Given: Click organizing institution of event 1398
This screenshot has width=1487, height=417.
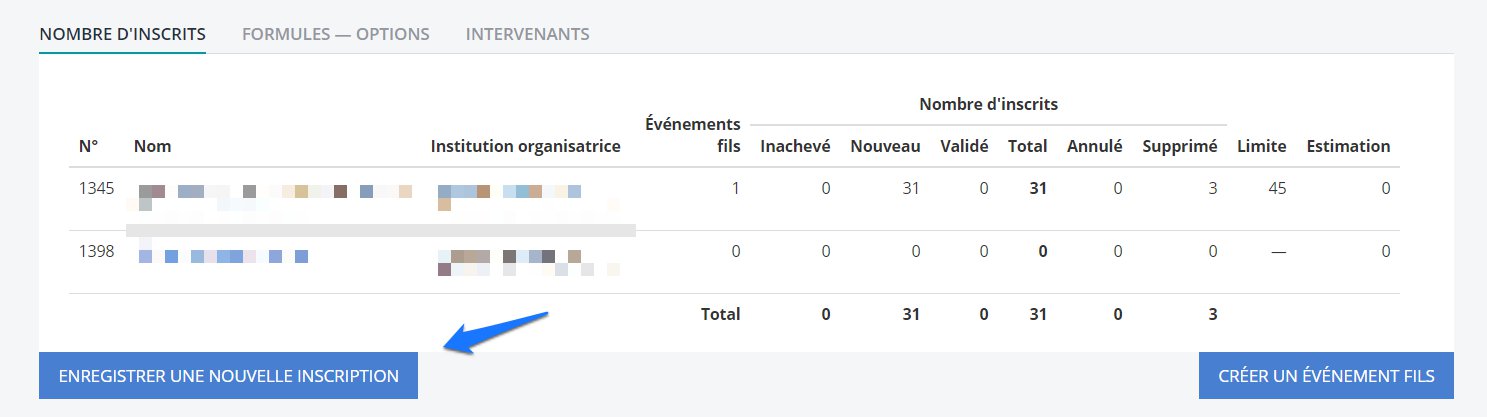Looking at the screenshot, I should pyautogui.click(x=528, y=262).
